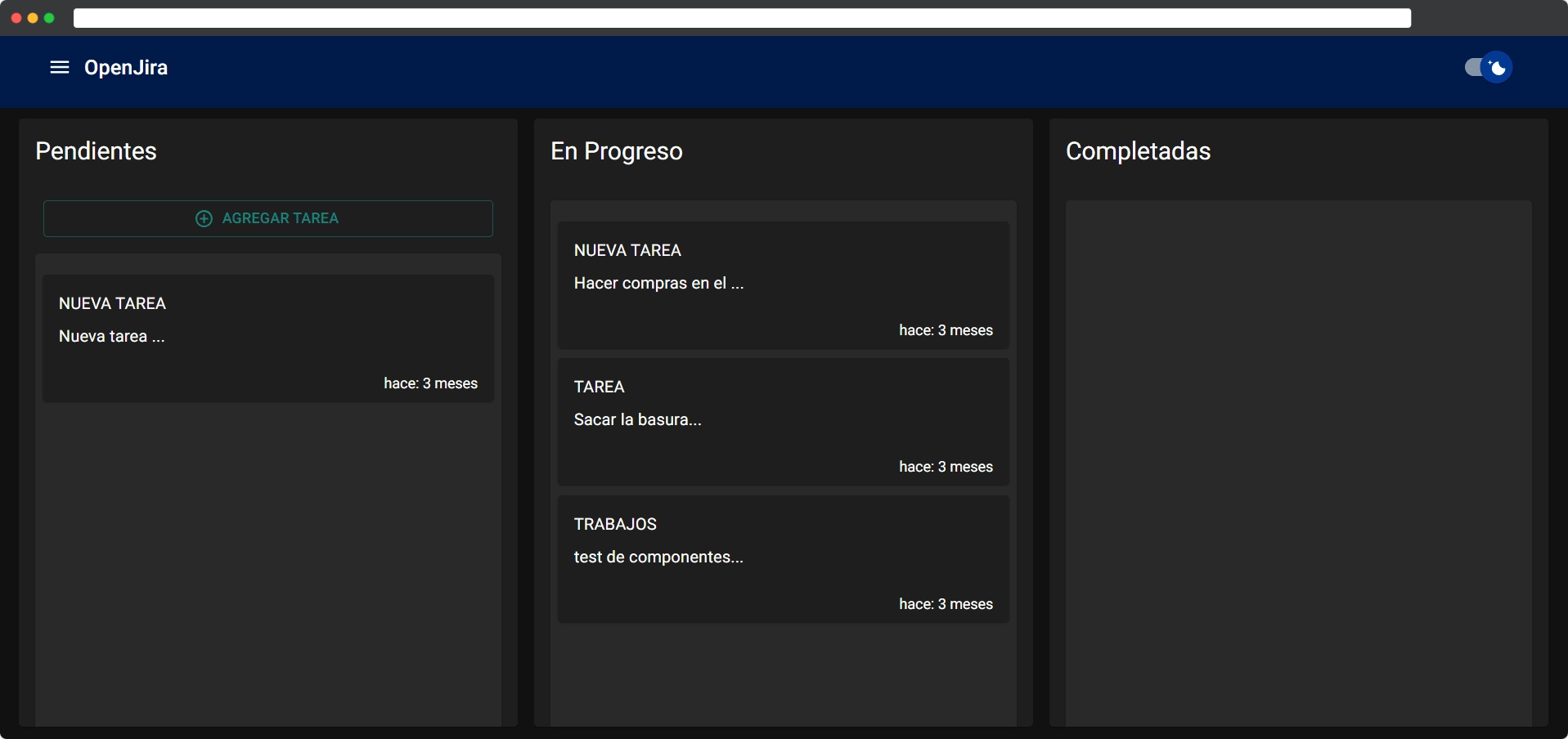Click the NUEVA TAREA title in En Progreso
The width and height of the screenshot is (1568, 739).
627,250
